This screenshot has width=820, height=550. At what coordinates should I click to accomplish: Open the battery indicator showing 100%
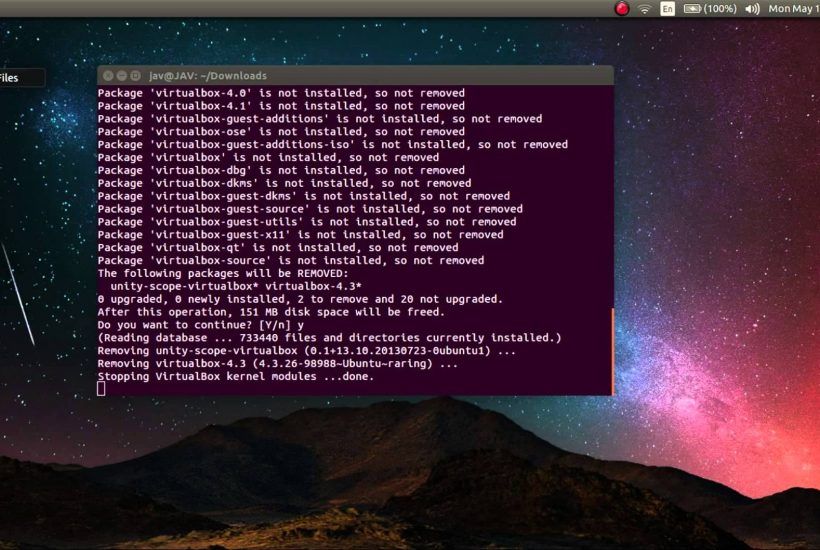pos(710,9)
